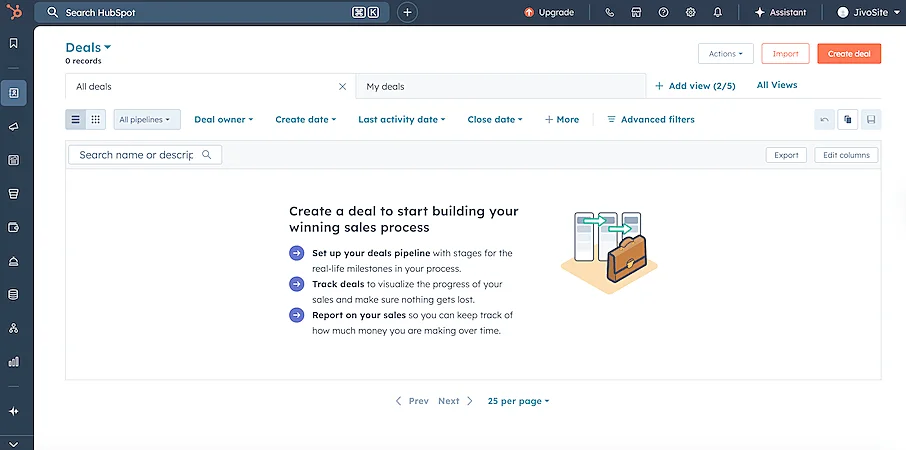Open the settings gear icon
Image resolution: width=906 pixels, height=450 pixels.
click(690, 12)
